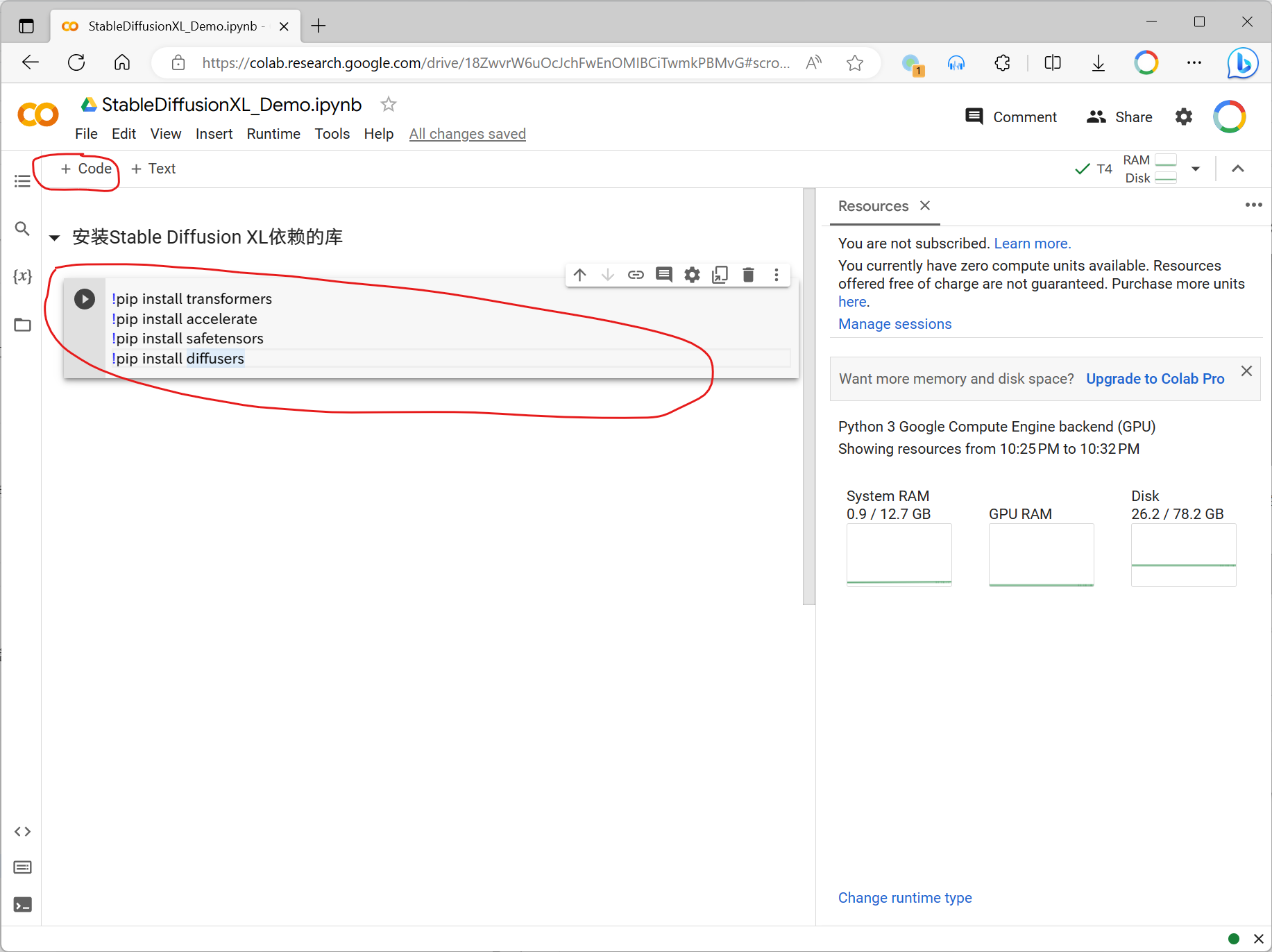Image resolution: width=1272 pixels, height=952 pixels.
Task: Add page to favorites star icon
Action: pyautogui.click(x=855, y=63)
